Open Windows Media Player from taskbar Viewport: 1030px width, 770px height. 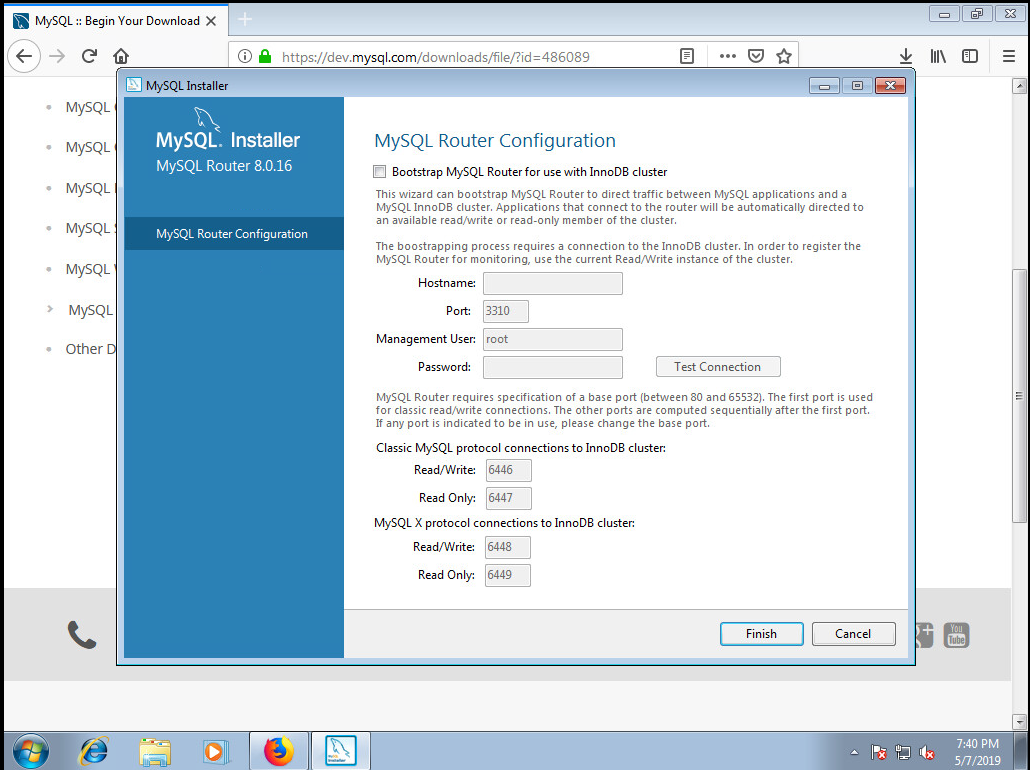pyautogui.click(x=215, y=750)
